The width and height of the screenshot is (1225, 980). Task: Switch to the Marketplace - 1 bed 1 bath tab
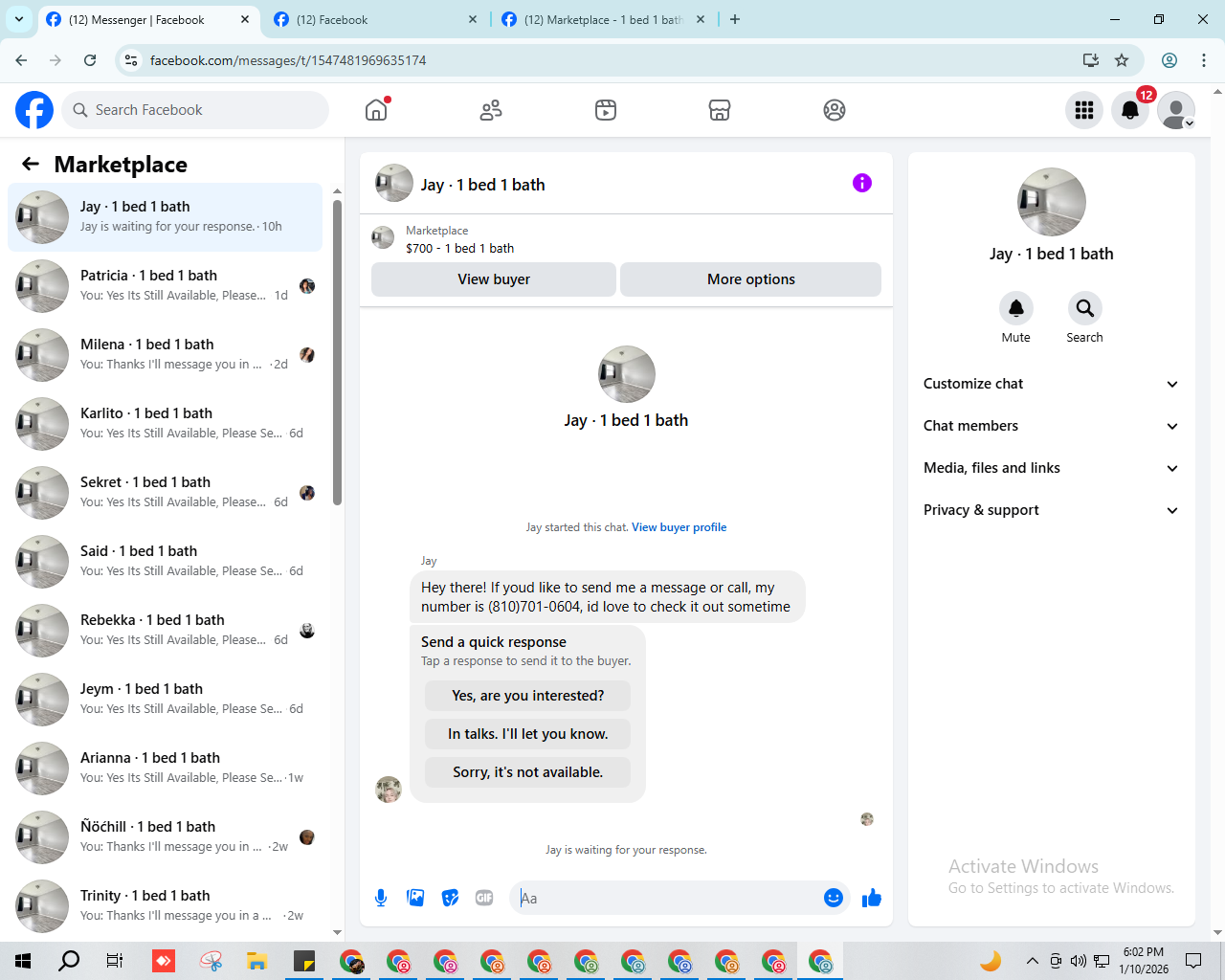click(x=603, y=19)
